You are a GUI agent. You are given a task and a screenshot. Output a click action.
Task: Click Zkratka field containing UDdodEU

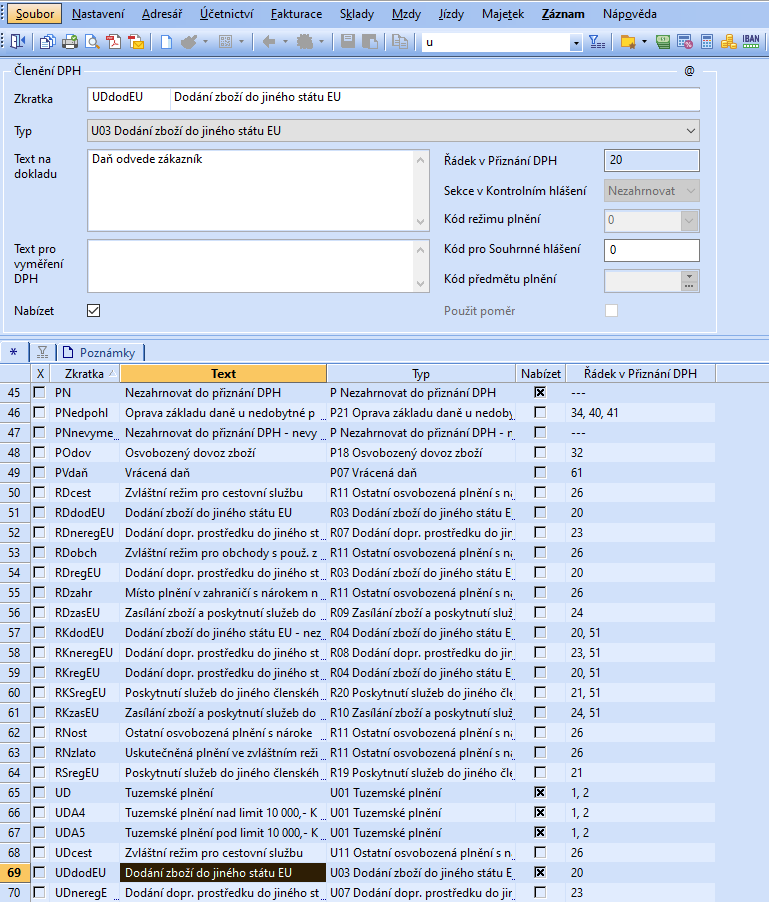129,98
